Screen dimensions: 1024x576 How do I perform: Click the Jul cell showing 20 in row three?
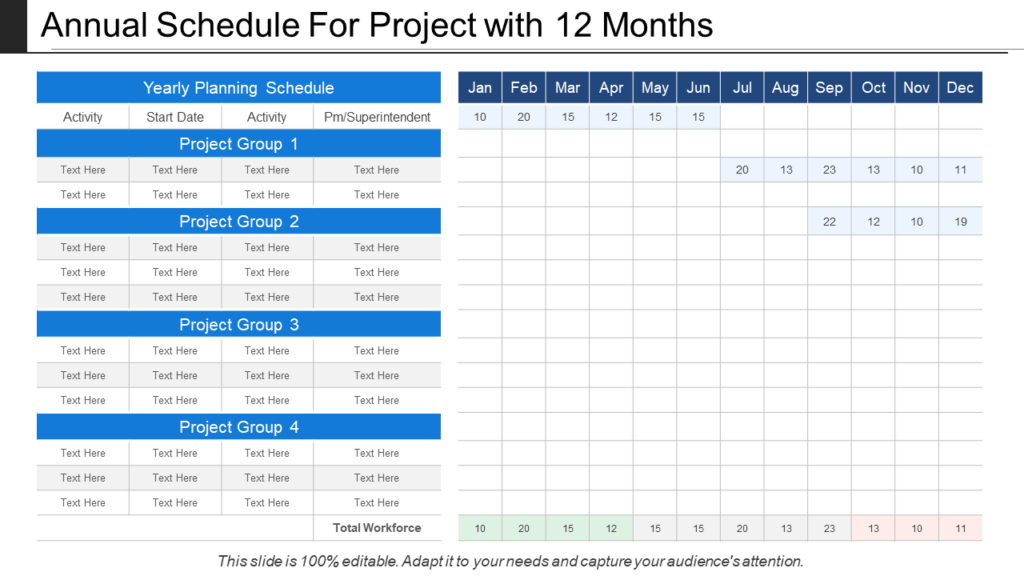[x=742, y=170]
